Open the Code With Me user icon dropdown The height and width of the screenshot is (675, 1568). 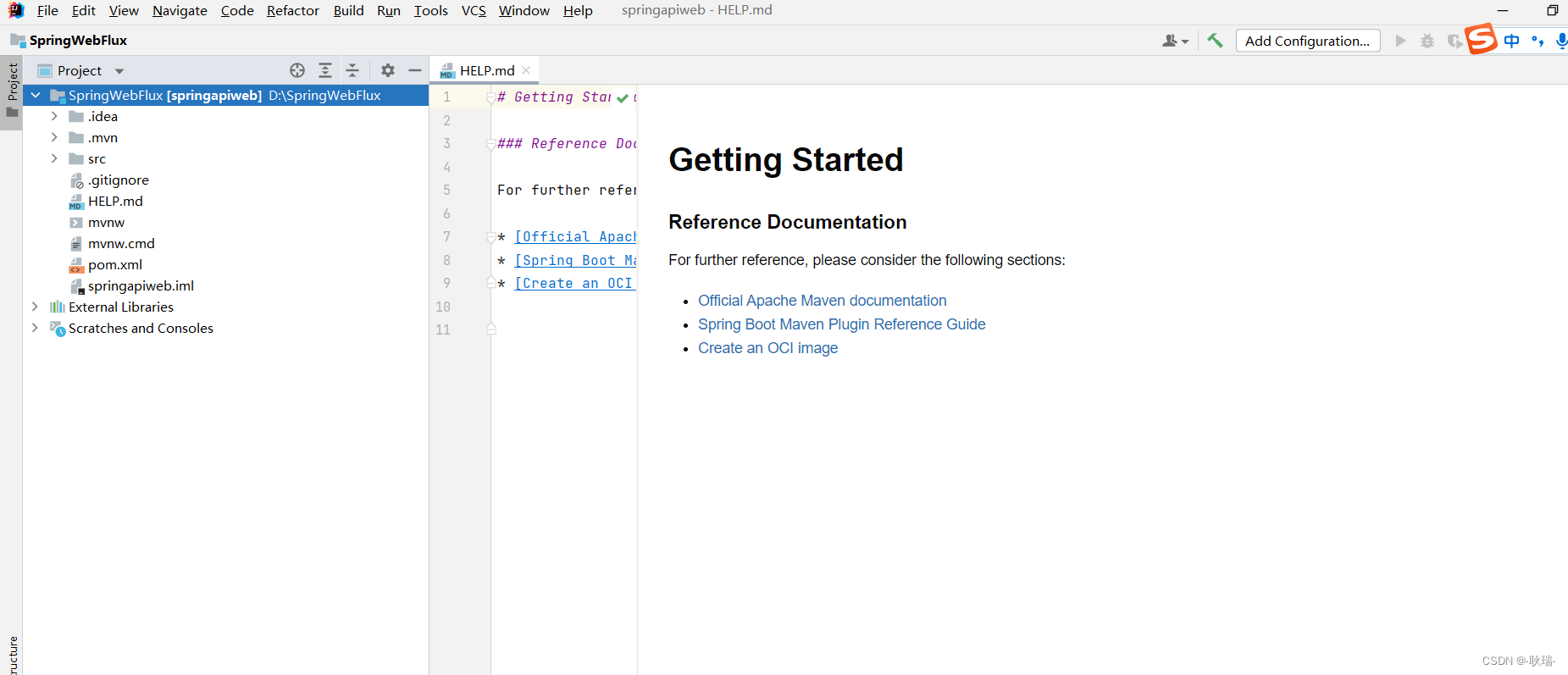1176,41
